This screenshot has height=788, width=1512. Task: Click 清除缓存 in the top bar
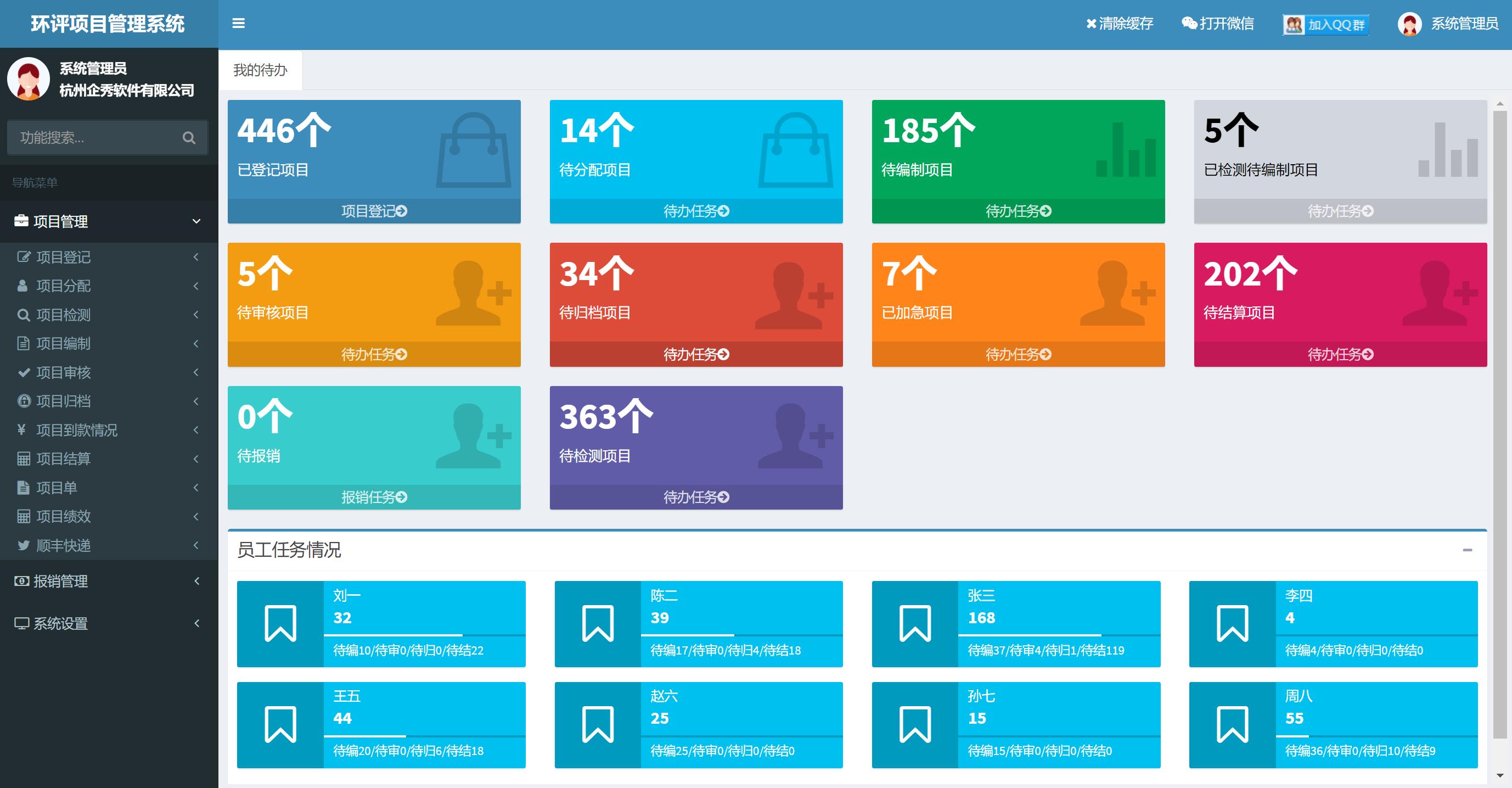tap(1120, 24)
